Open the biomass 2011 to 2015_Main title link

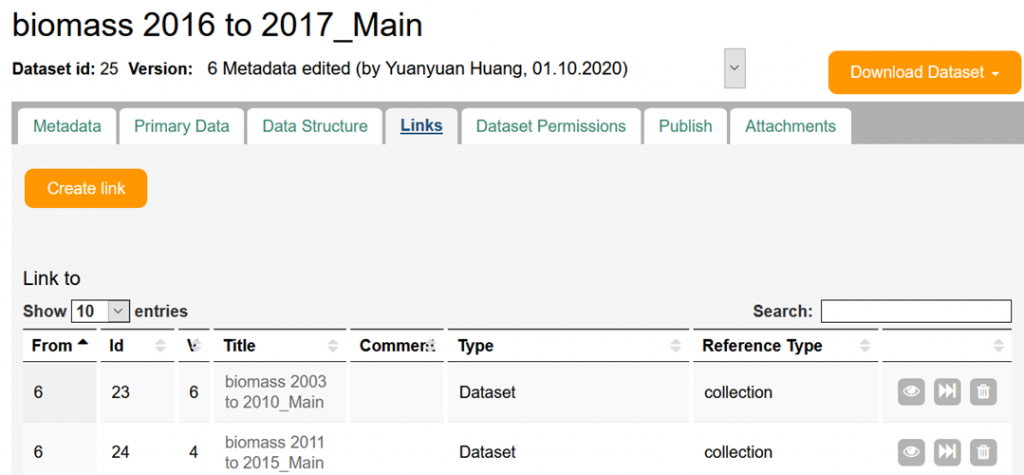click(x=274, y=452)
